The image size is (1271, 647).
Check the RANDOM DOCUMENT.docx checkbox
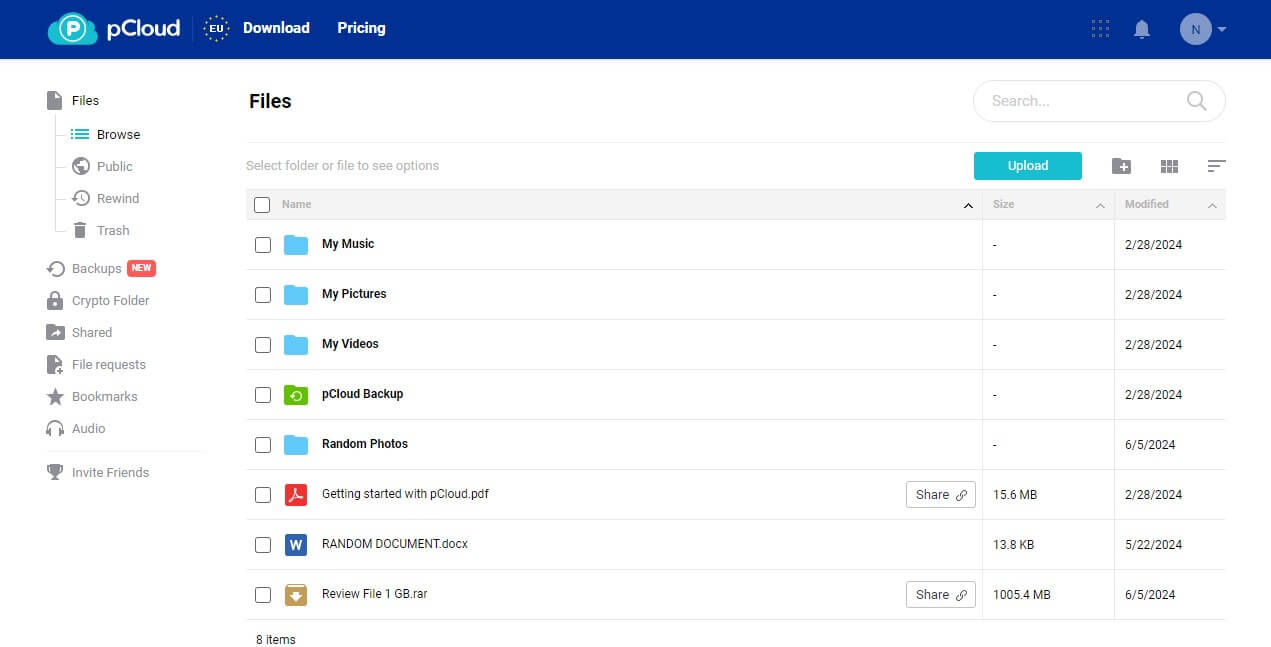[263, 545]
